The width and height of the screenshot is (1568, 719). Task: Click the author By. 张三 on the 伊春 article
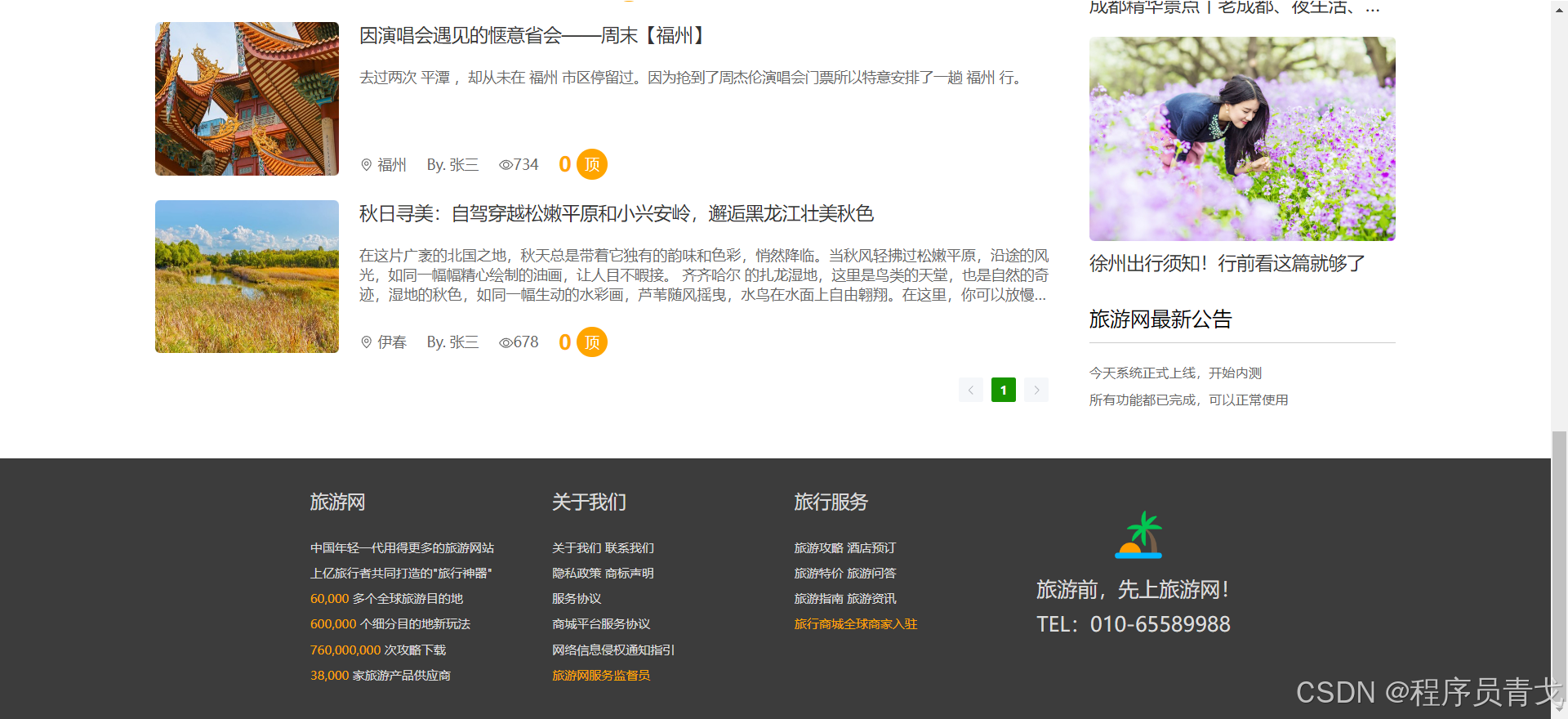(x=452, y=342)
